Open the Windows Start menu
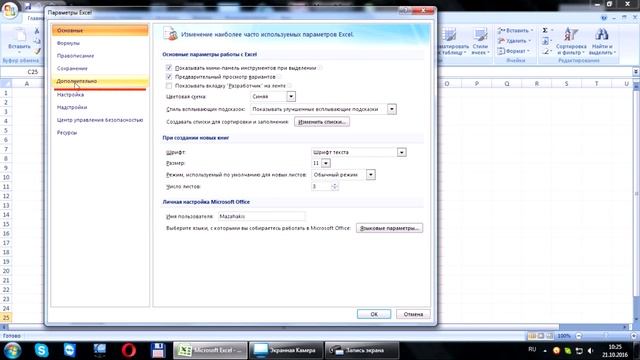640x360 pixels. click(x=12, y=350)
